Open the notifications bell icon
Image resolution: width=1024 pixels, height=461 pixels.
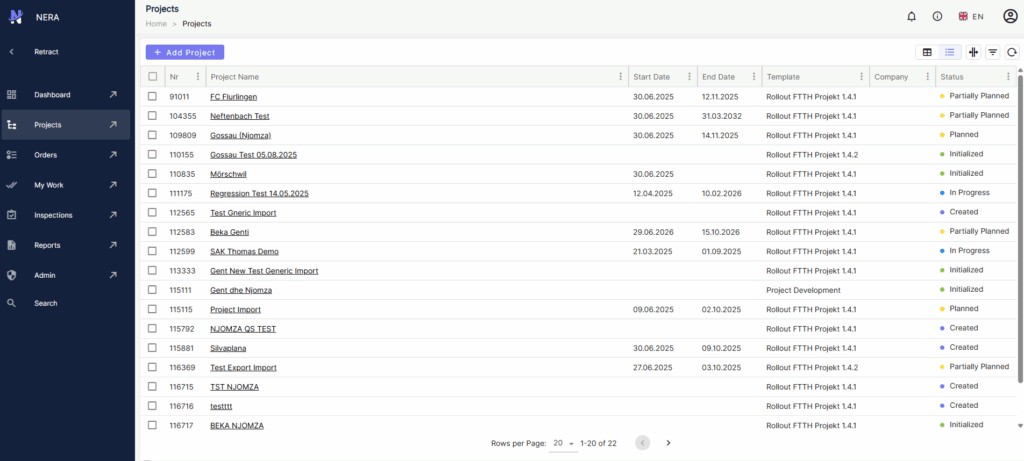[x=912, y=17]
